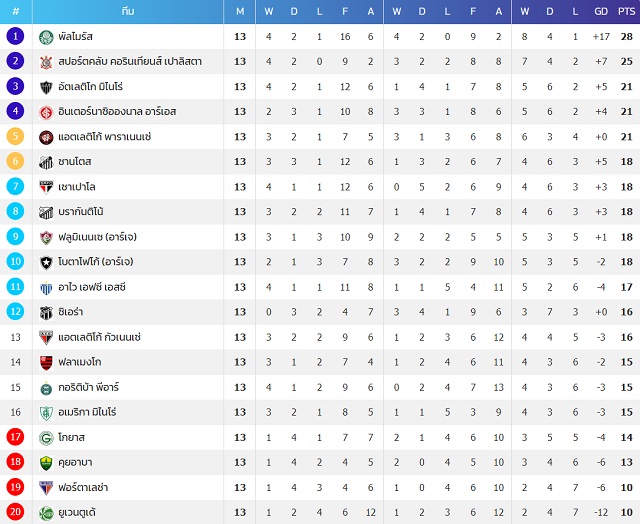The image size is (640, 524).
Task: Click the ทีม column header
Action: [128, 11]
